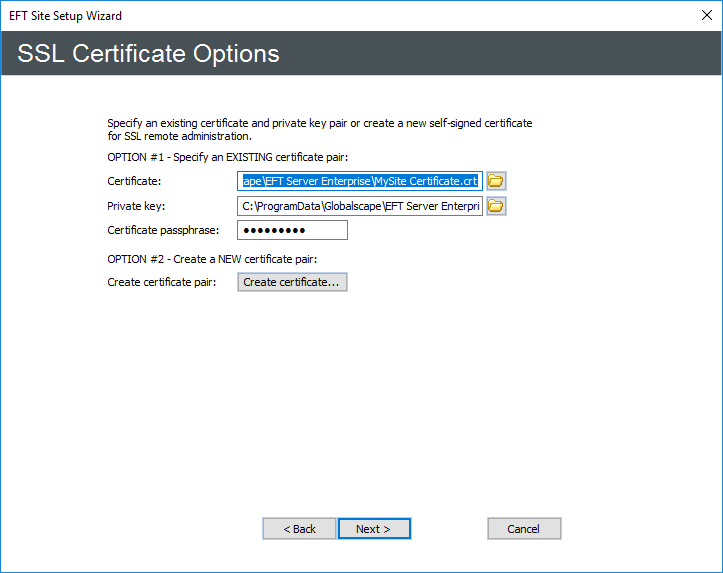Open folder browser for Private key file

(x=496, y=206)
